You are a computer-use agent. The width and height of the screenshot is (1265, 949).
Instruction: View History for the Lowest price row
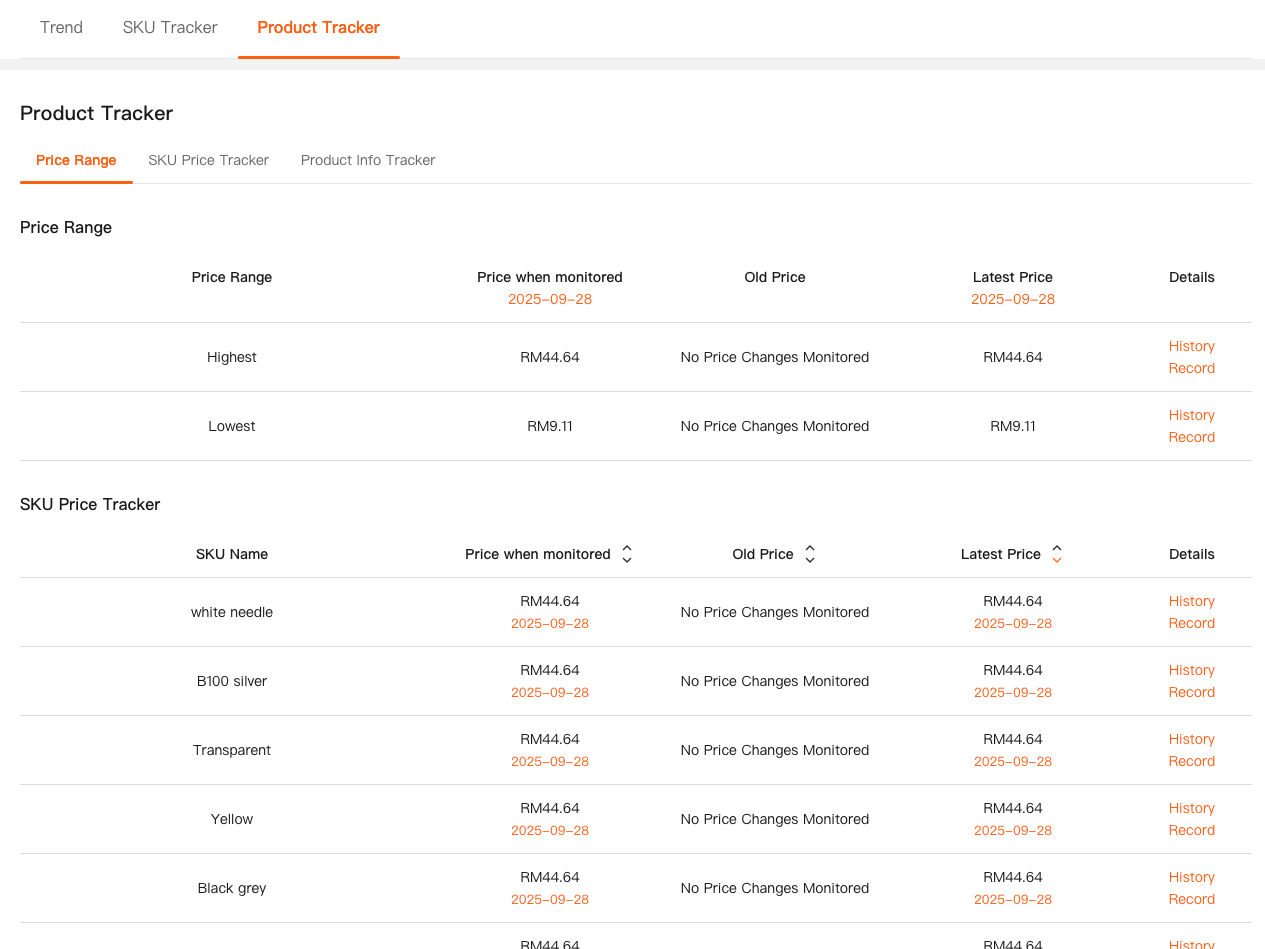(1191, 415)
